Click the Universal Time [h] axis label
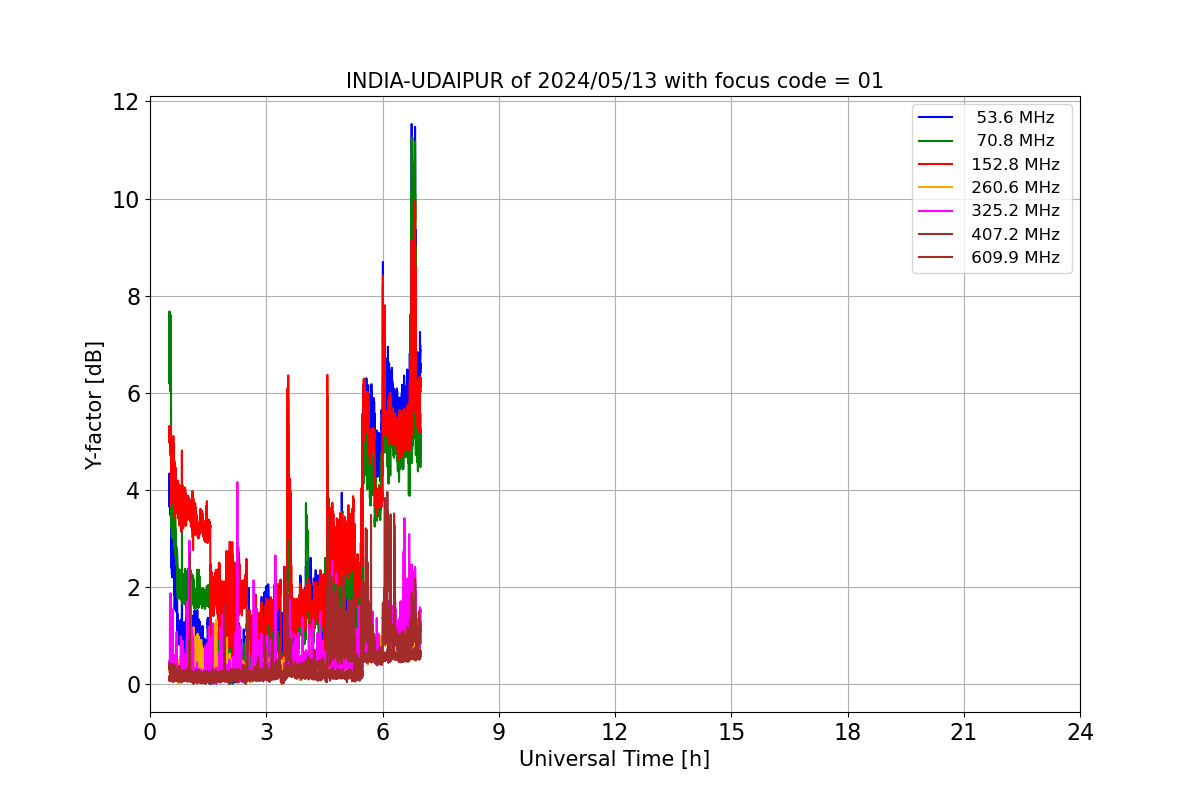The height and width of the screenshot is (800, 1200). point(614,759)
